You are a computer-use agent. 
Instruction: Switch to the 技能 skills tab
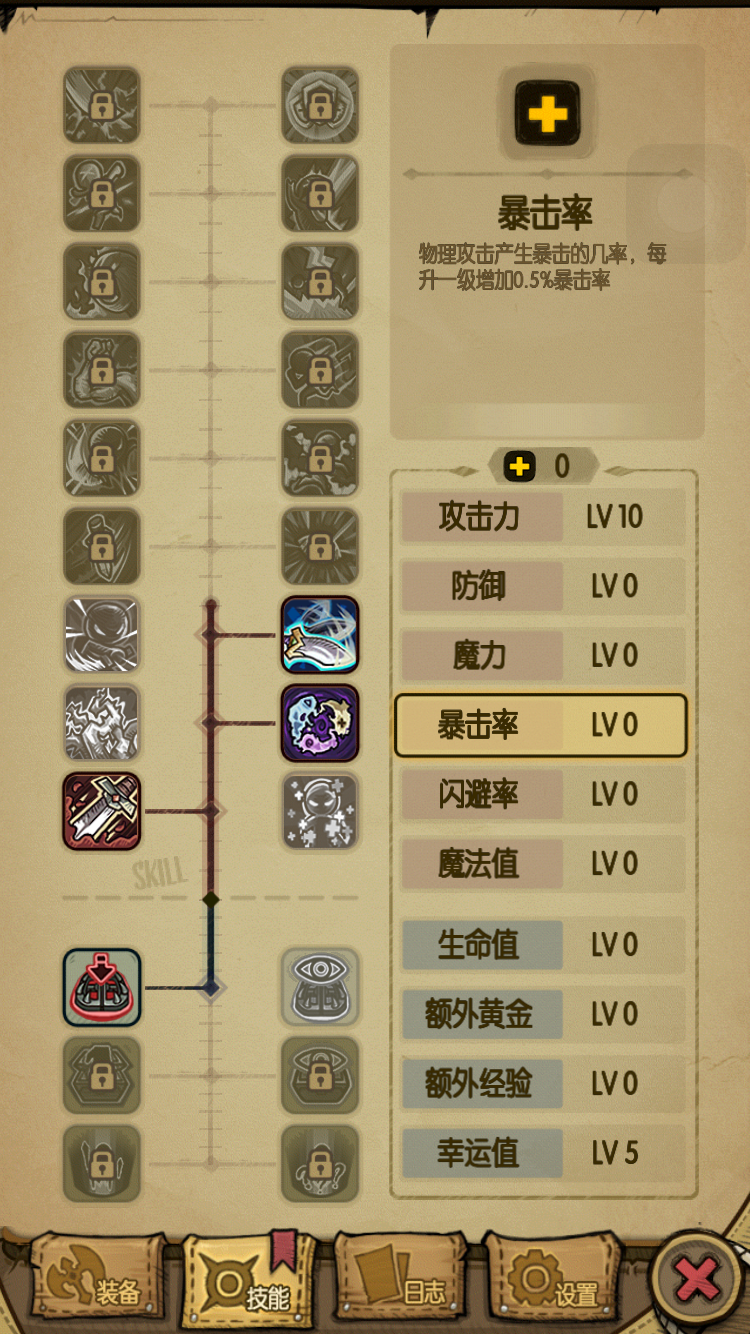pos(249,1280)
